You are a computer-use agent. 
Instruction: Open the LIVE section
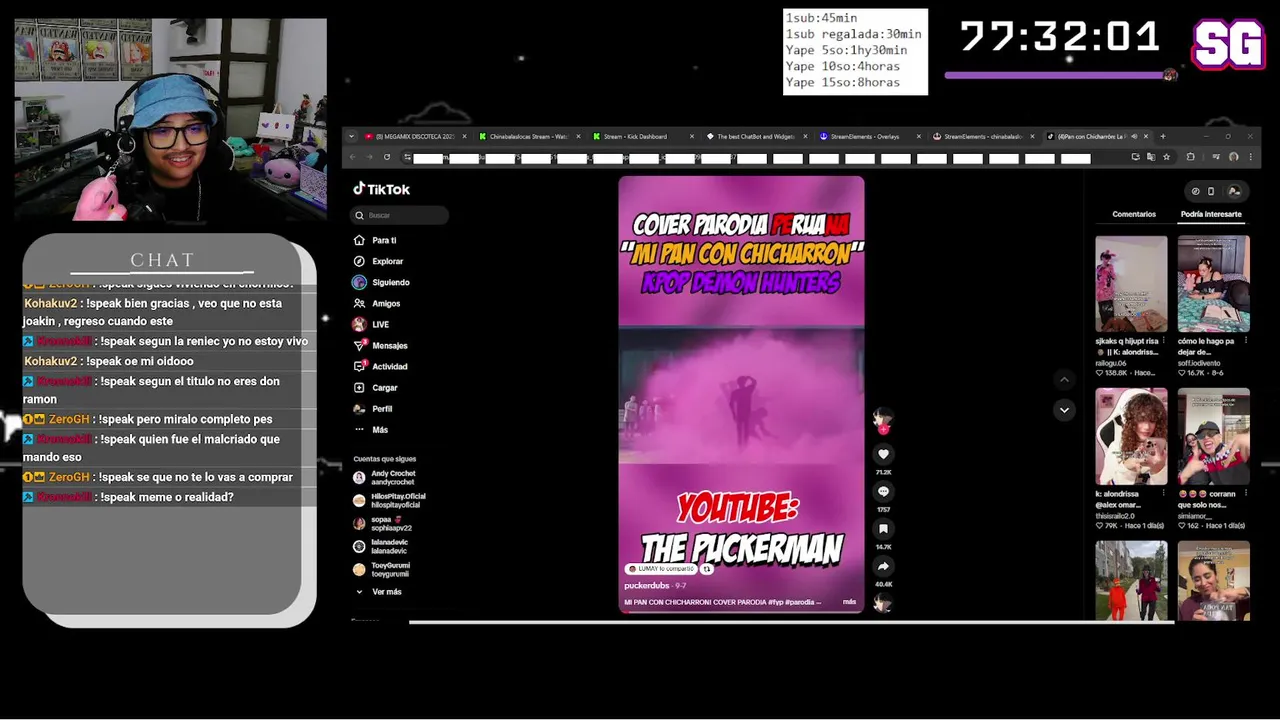(371, 324)
